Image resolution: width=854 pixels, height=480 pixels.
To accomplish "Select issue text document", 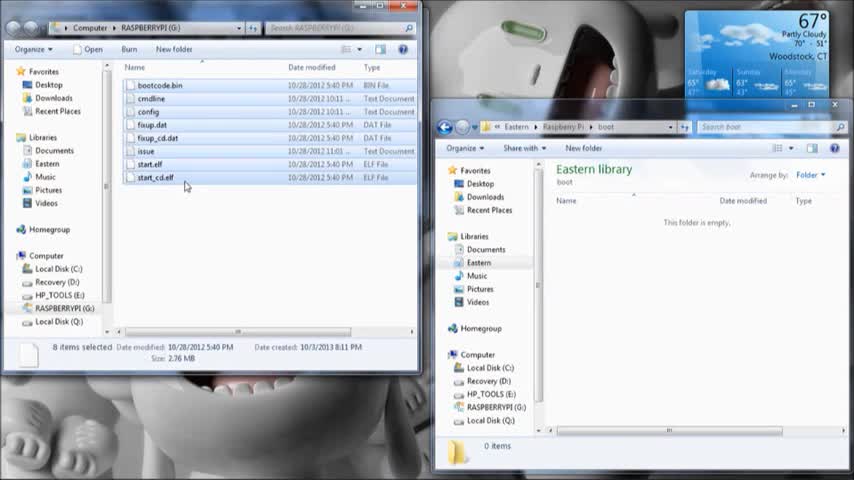I will point(270,151).
